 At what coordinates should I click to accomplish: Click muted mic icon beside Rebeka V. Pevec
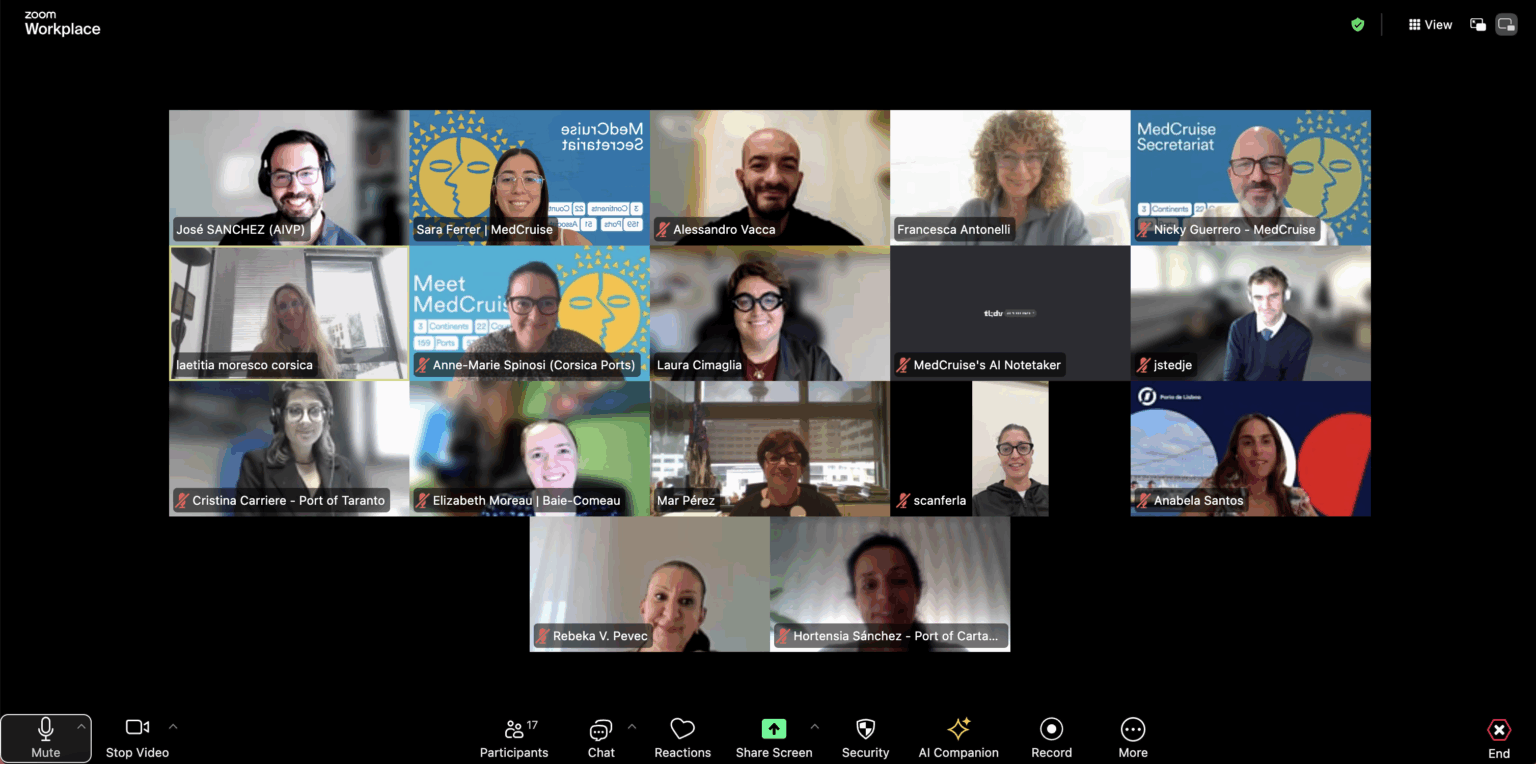tap(542, 637)
